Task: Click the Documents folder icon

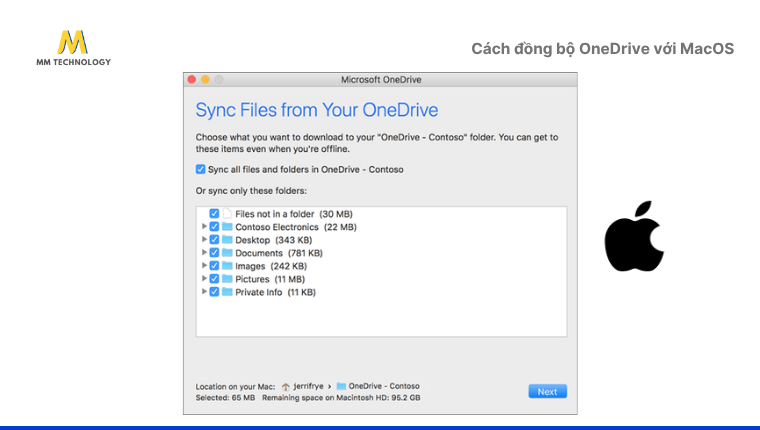Action: coord(227,253)
